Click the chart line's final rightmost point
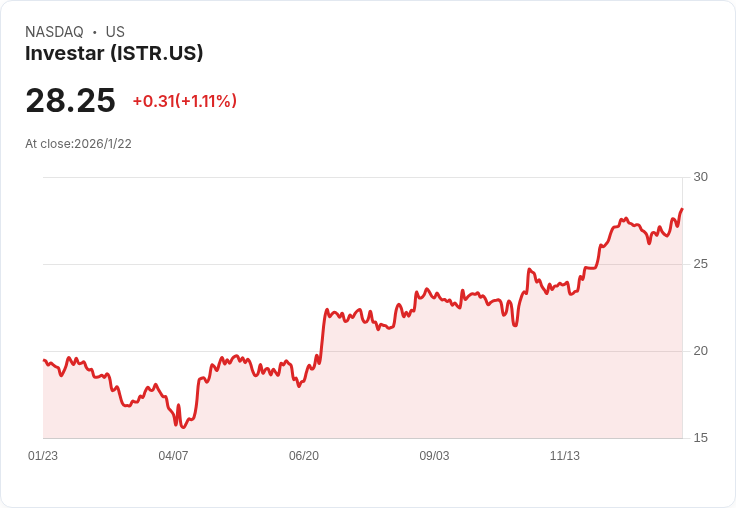 pos(682,209)
